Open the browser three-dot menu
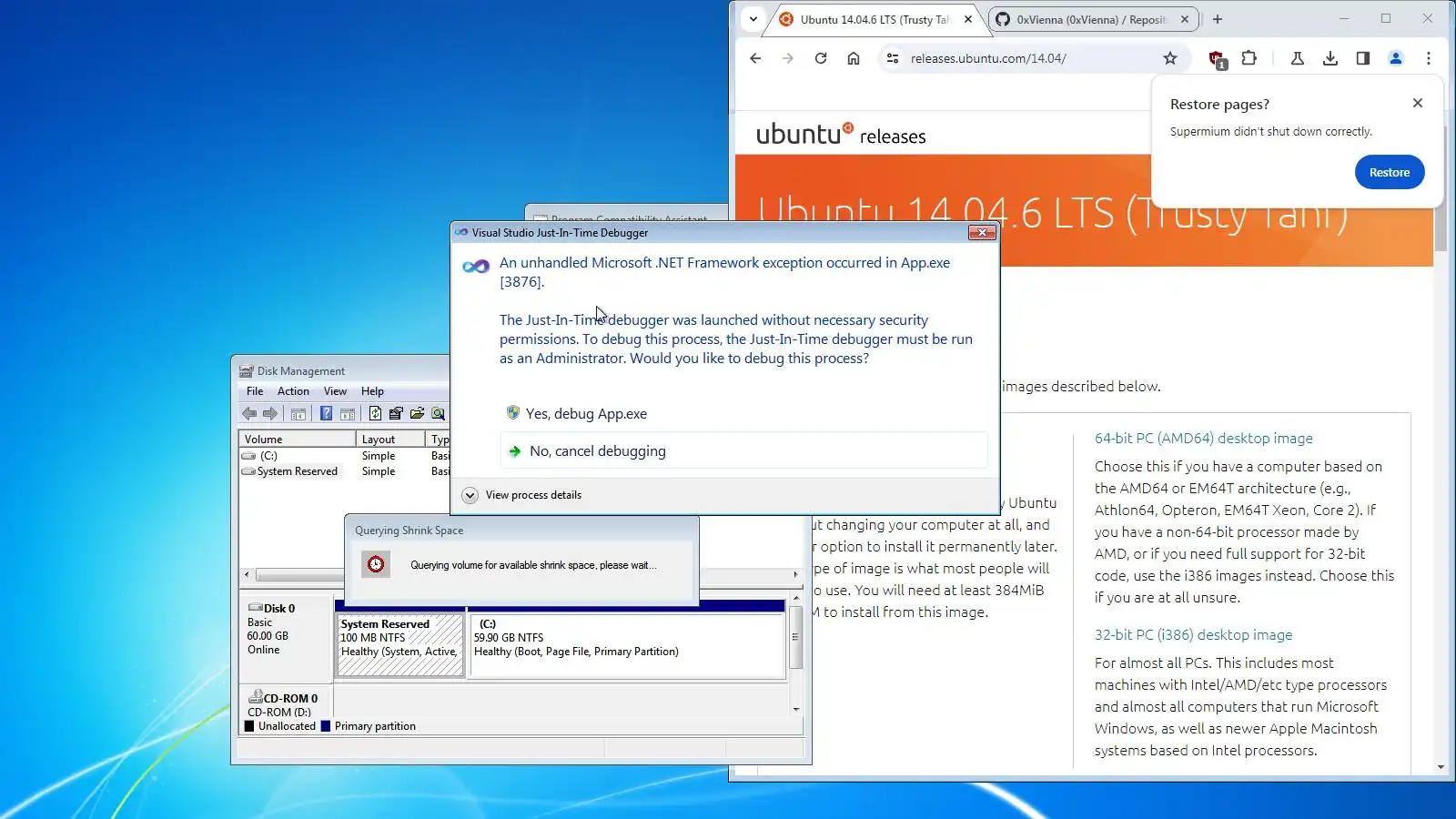The image size is (1456, 819). pyautogui.click(x=1429, y=58)
